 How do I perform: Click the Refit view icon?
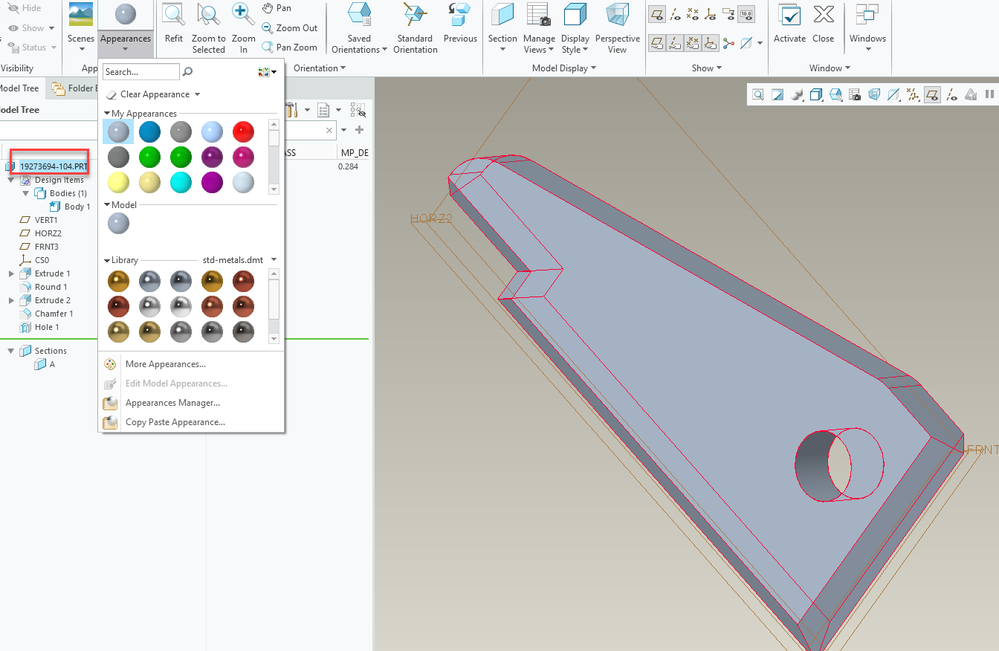pos(174,16)
